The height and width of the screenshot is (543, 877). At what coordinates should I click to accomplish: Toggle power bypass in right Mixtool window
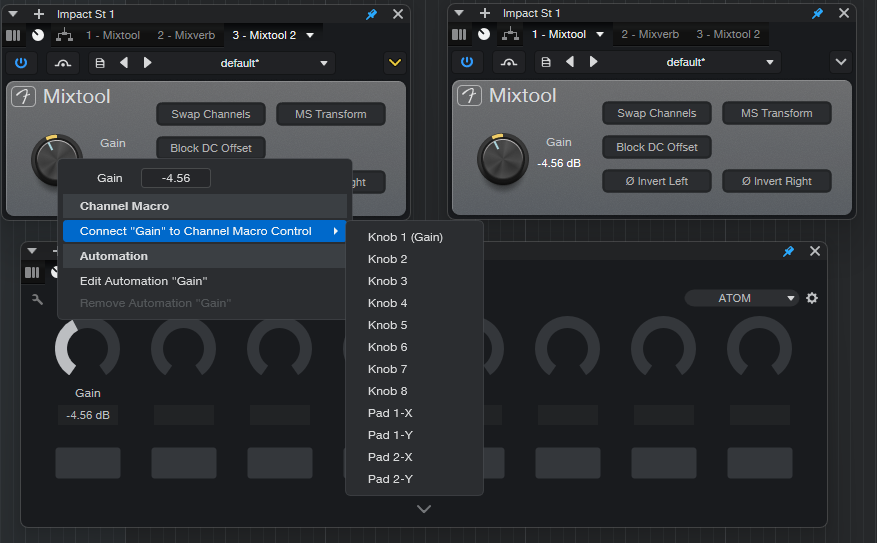click(x=467, y=62)
